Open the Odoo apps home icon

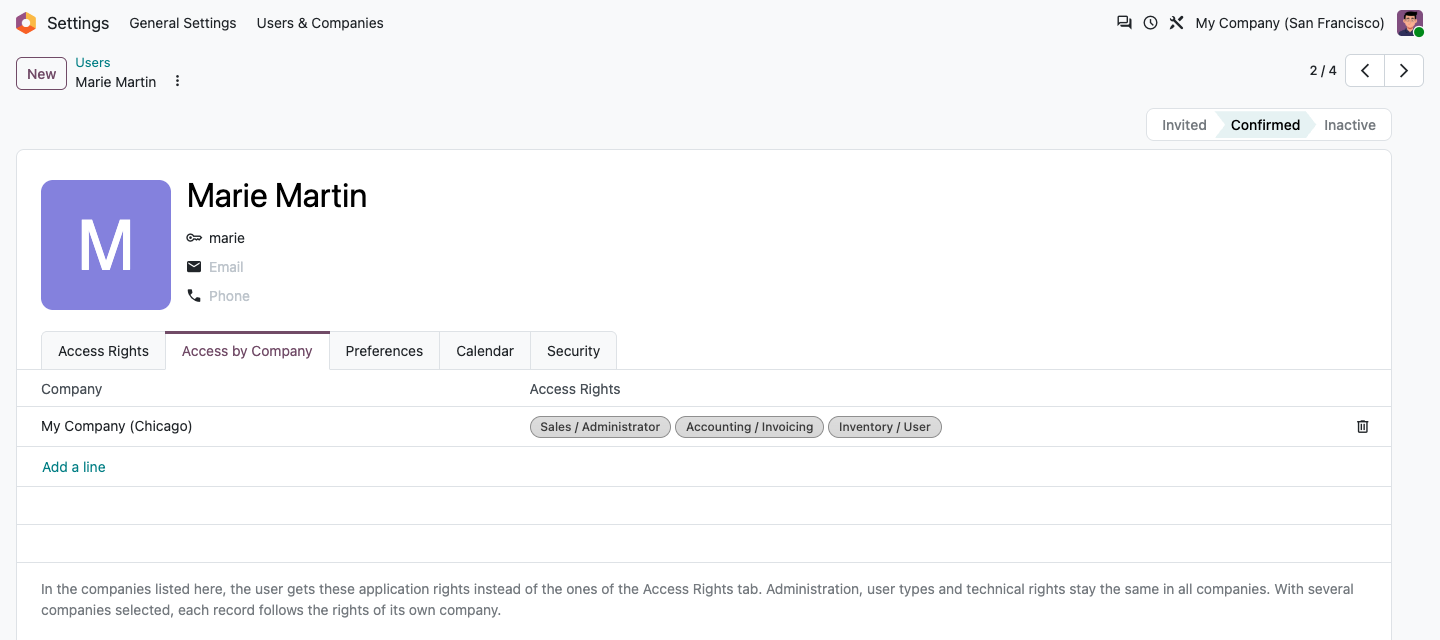[26, 23]
